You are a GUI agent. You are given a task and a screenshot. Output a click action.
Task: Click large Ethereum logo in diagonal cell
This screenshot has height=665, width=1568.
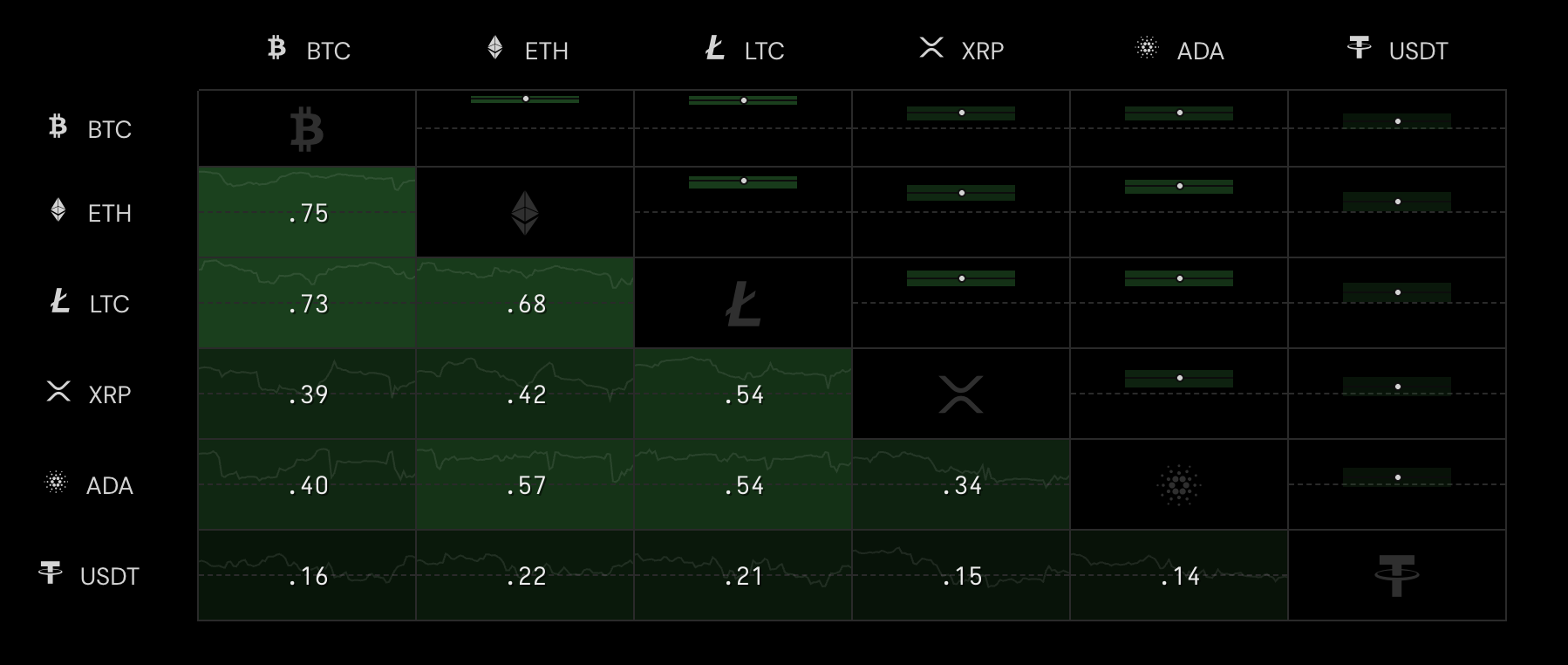pyautogui.click(x=525, y=213)
